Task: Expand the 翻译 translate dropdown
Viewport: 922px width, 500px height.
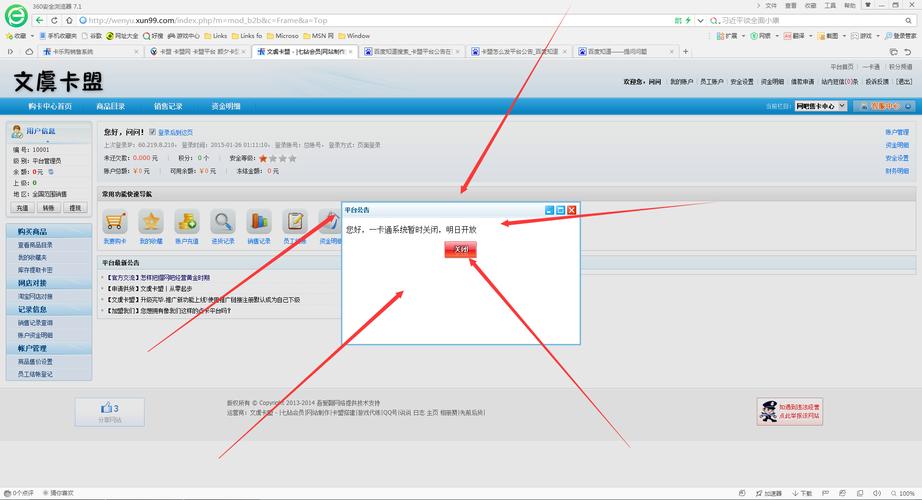Action: (x=811, y=36)
